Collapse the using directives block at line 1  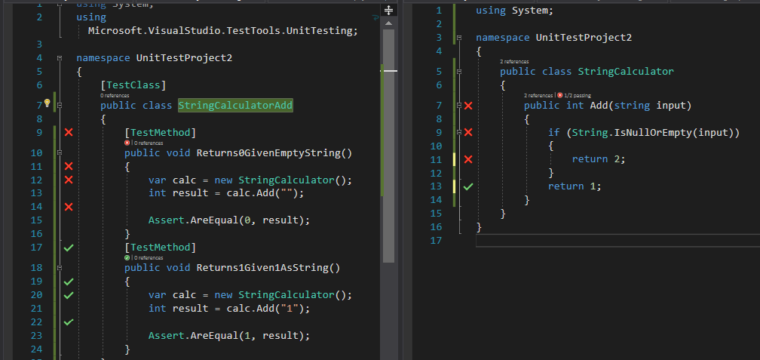click(x=59, y=4)
